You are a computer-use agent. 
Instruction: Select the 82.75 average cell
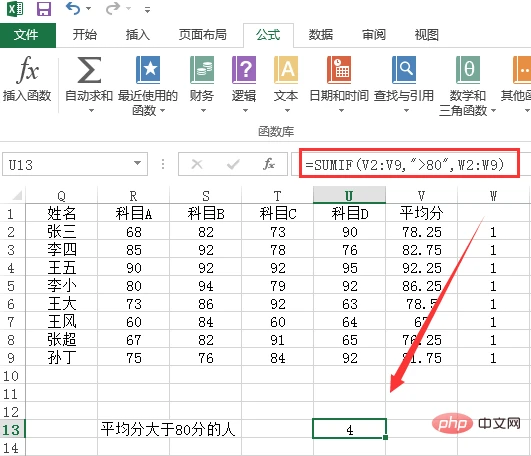[421, 250]
